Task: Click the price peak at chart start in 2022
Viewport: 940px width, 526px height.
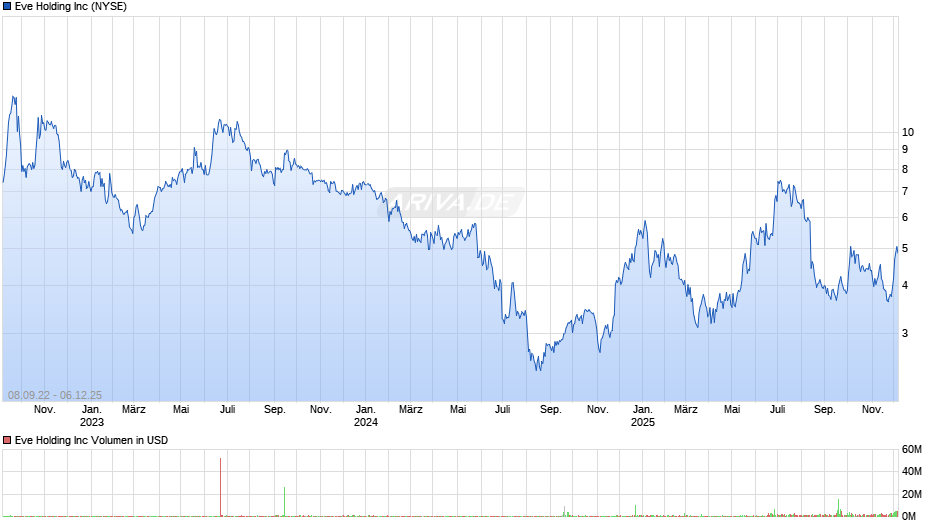Action: (x=14, y=98)
